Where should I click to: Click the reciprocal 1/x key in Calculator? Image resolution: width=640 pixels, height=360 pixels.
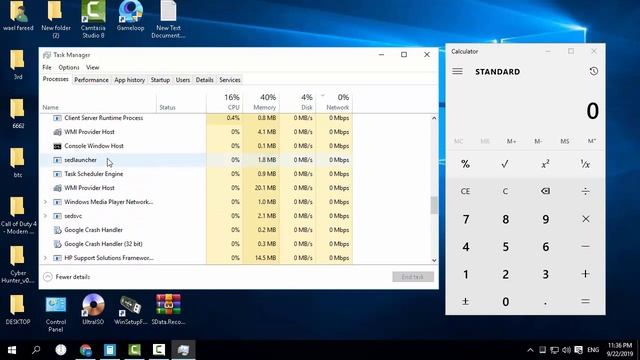[x=585, y=164]
